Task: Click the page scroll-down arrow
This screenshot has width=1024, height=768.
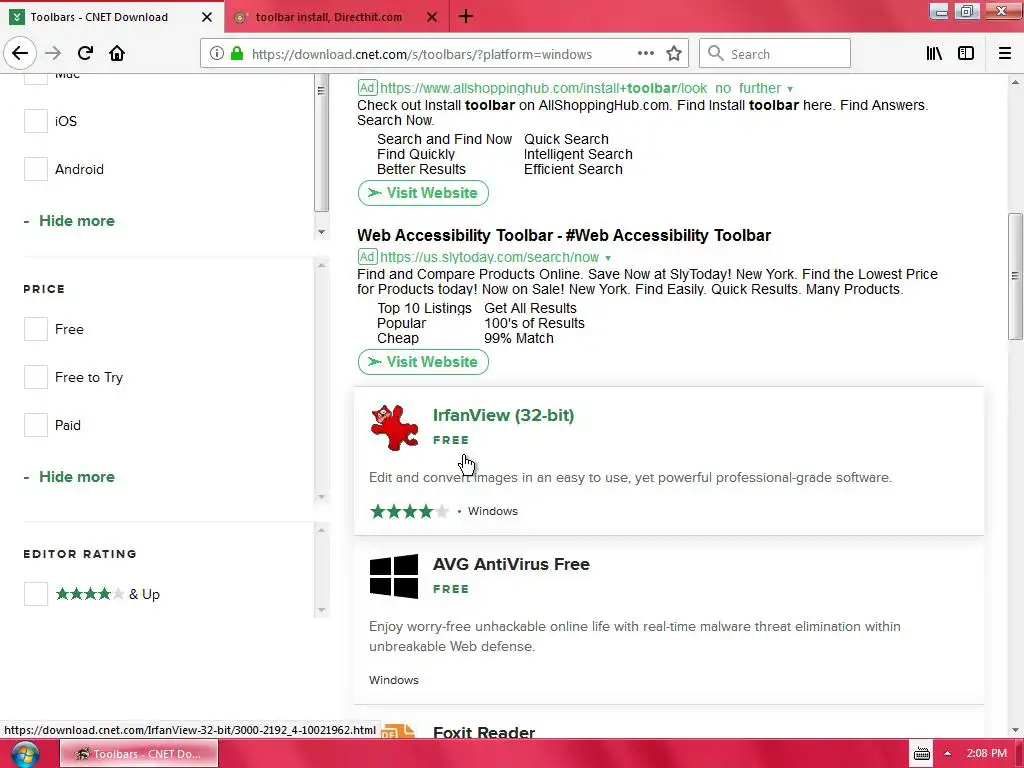Action: click(x=1015, y=730)
